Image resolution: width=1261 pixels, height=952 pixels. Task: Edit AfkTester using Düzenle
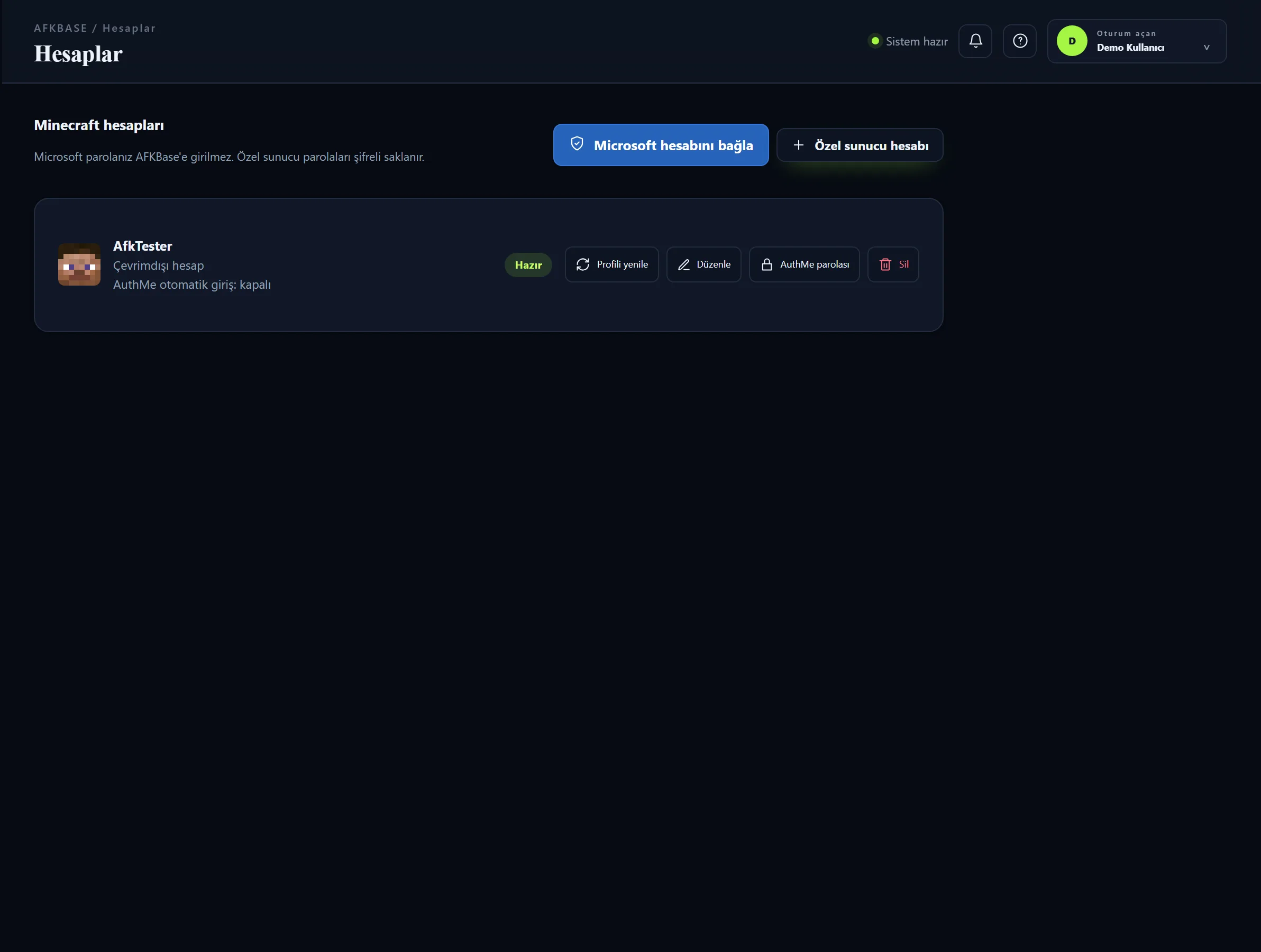[703, 264]
